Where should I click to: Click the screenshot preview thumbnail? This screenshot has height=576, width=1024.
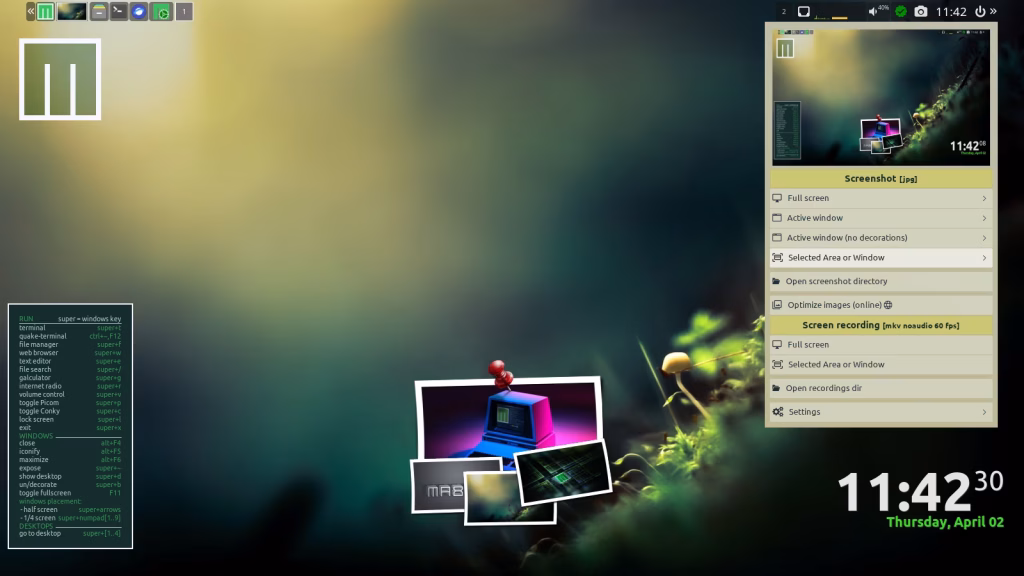[880, 97]
